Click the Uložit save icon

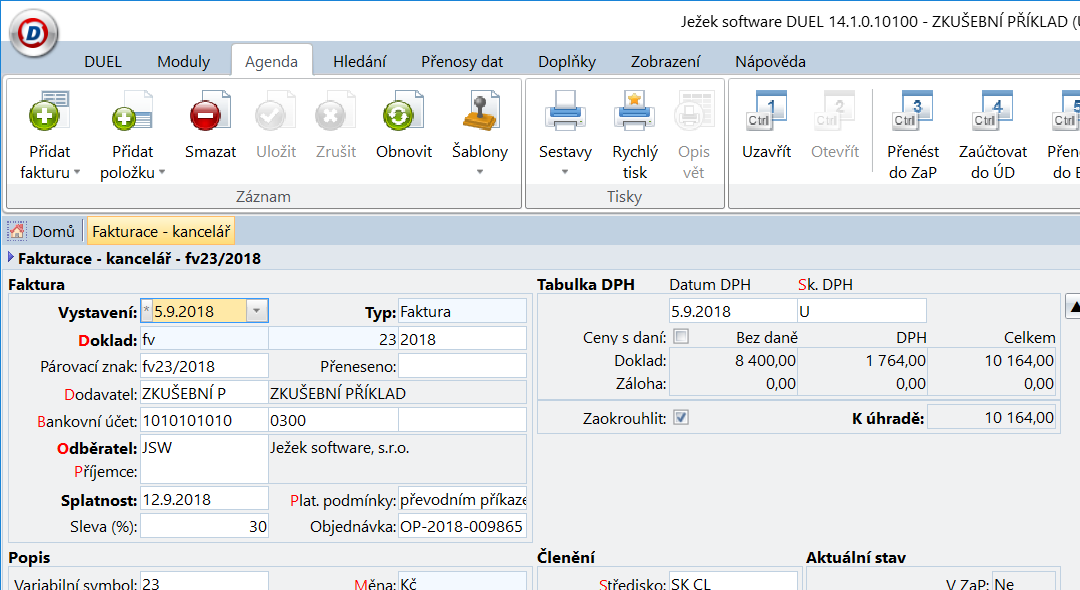[276, 112]
